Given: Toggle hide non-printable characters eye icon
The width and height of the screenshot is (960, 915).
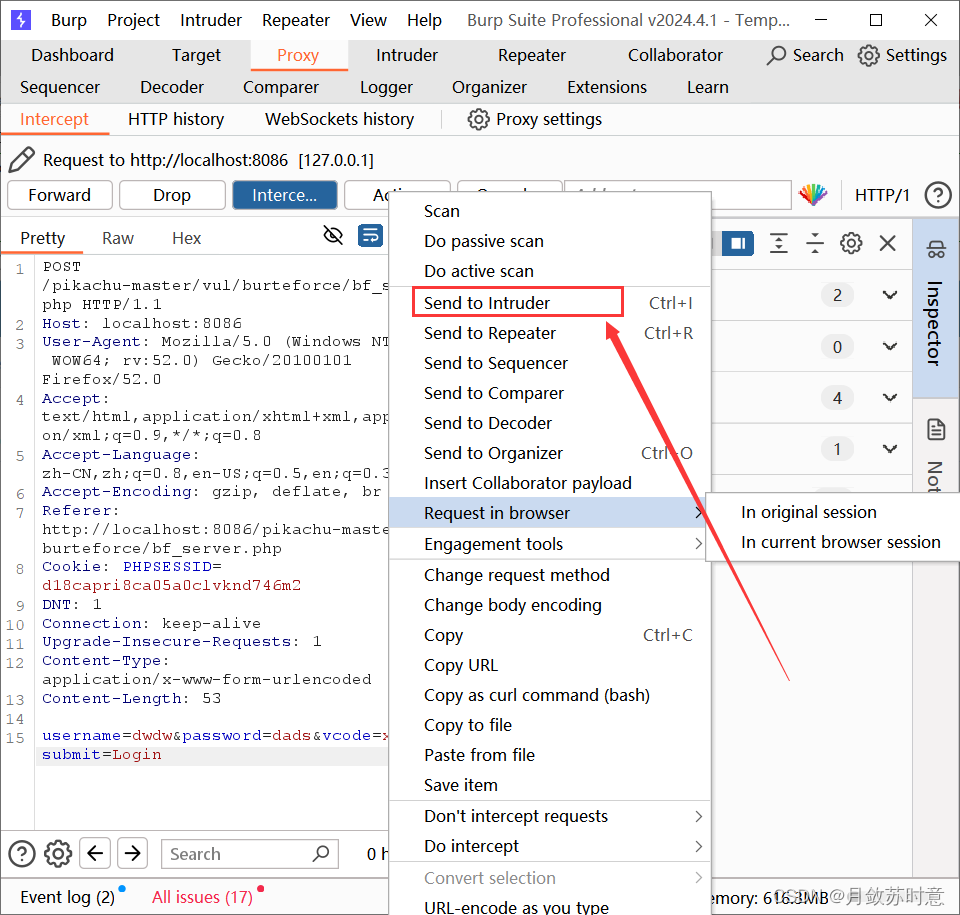Looking at the screenshot, I should click(x=333, y=235).
